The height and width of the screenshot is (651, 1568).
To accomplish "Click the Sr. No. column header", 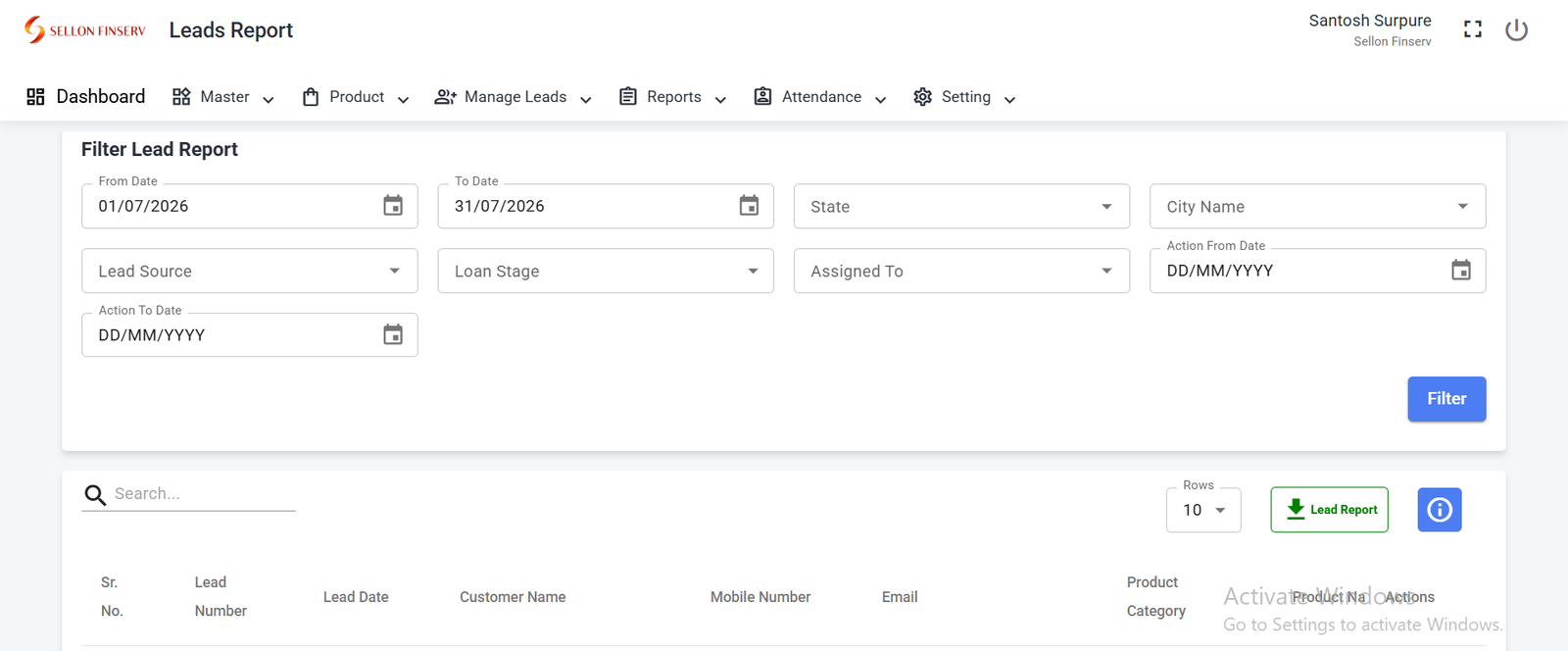I will (x=112, y=596).
